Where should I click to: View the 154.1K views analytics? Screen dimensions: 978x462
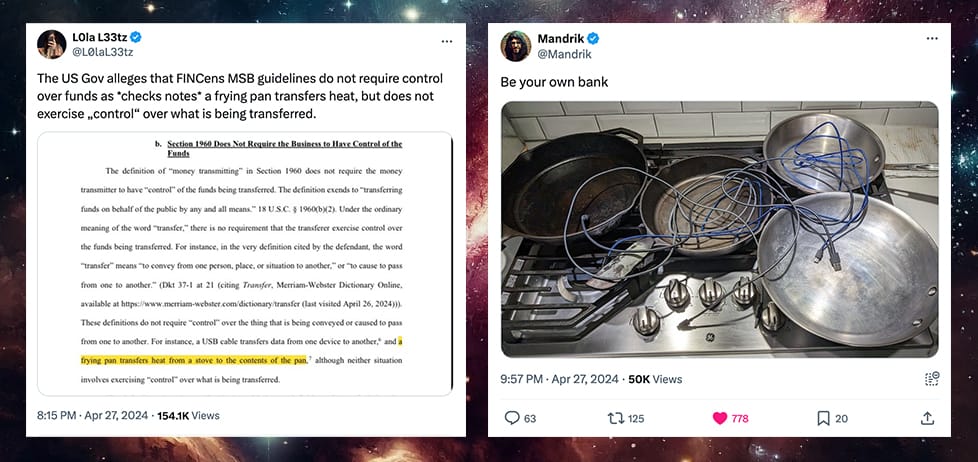(x=190, y=415)
